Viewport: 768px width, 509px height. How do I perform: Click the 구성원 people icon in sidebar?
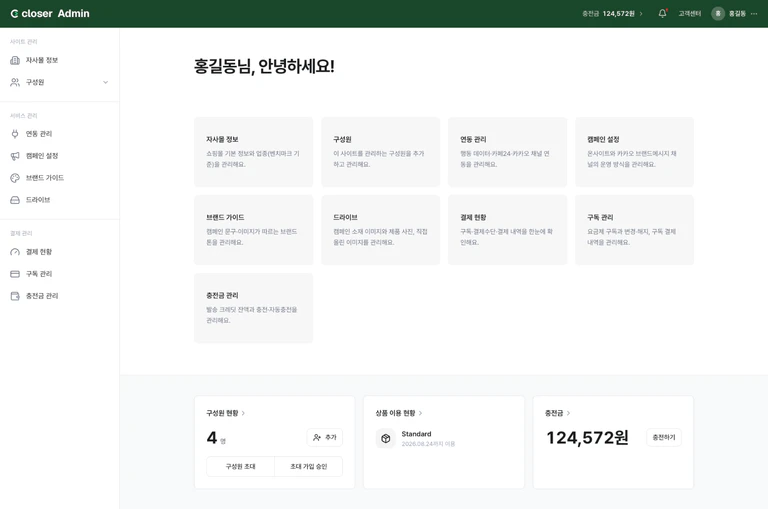click(x=15, y=82)
